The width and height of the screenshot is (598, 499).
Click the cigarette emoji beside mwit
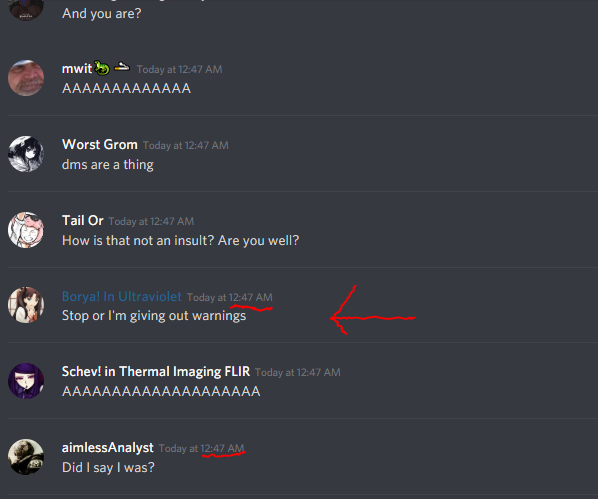coord(122,67)
